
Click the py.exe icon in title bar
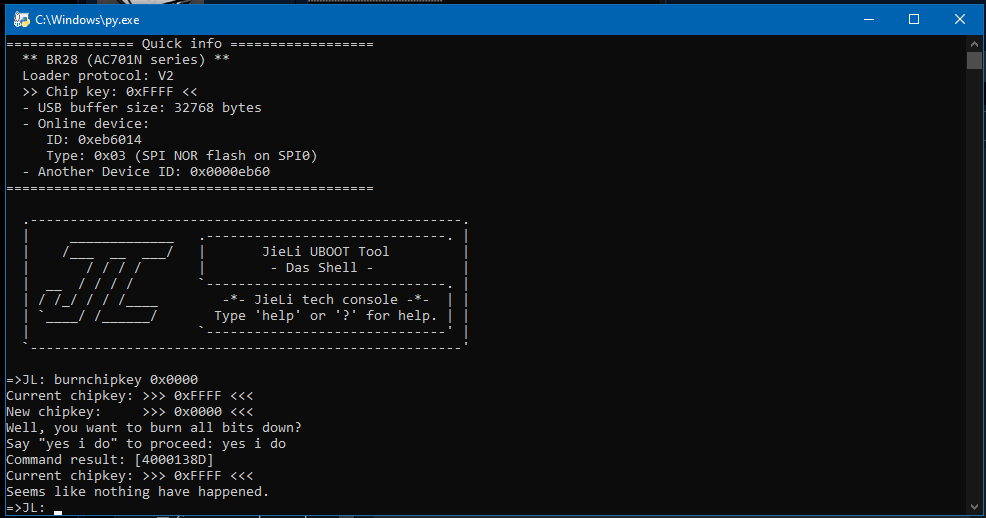[21, 19]
